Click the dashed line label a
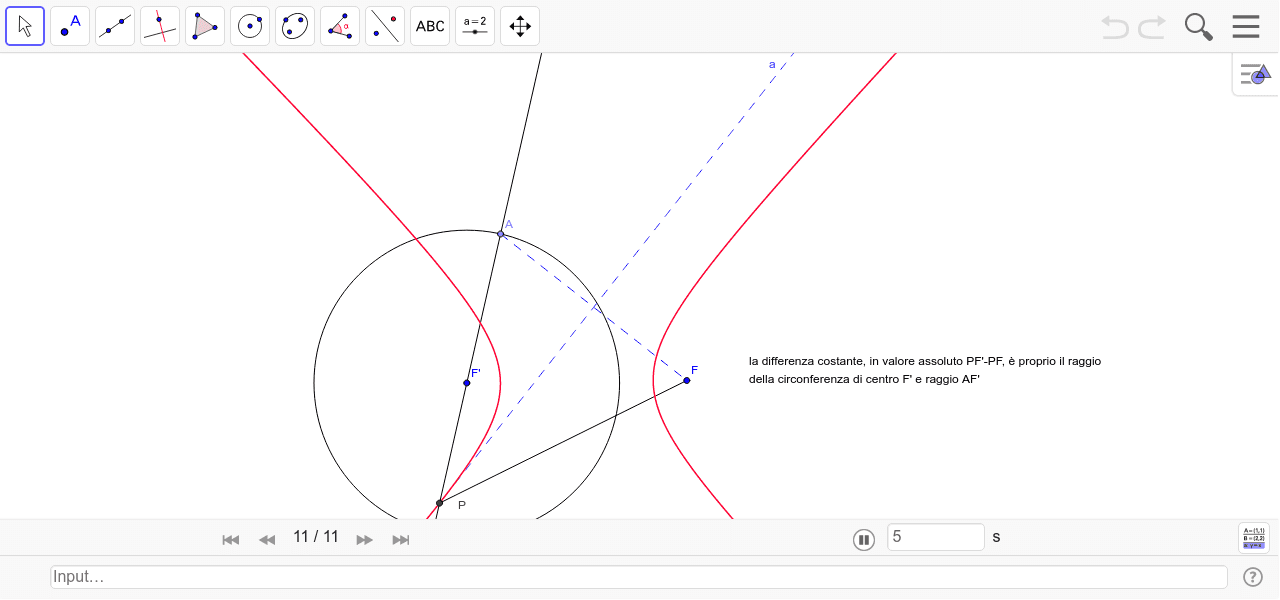This screenshot has width=1280, height=600. tap(772, 64)
